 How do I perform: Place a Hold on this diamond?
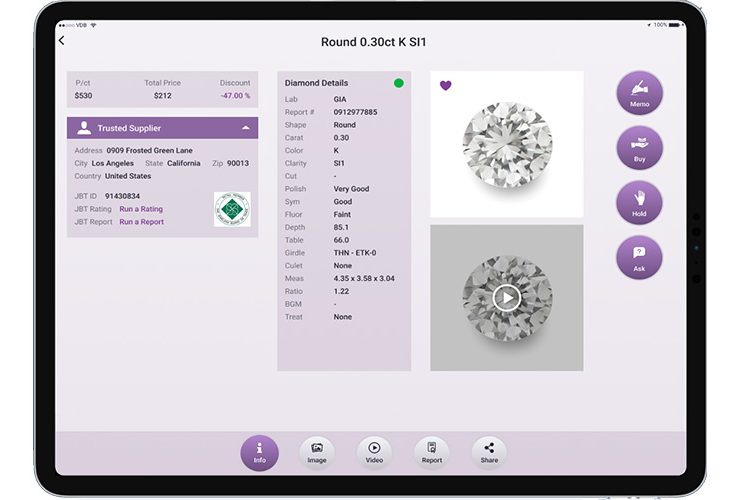point(639,202)
